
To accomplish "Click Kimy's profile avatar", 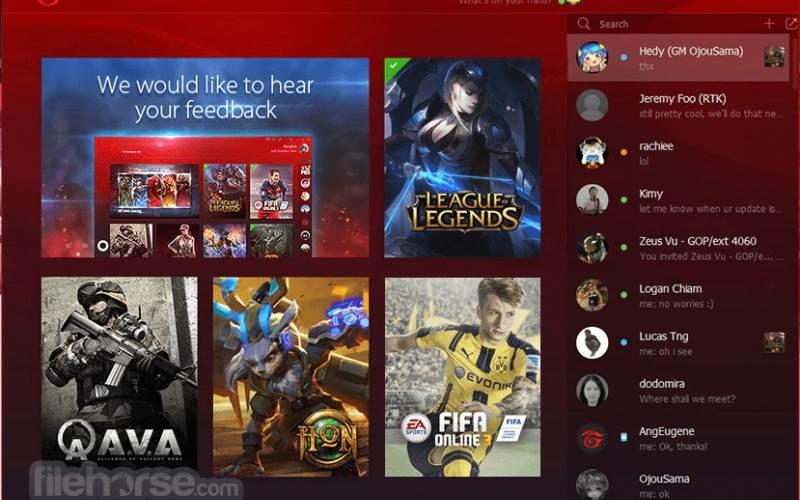I will pos(592,199).
